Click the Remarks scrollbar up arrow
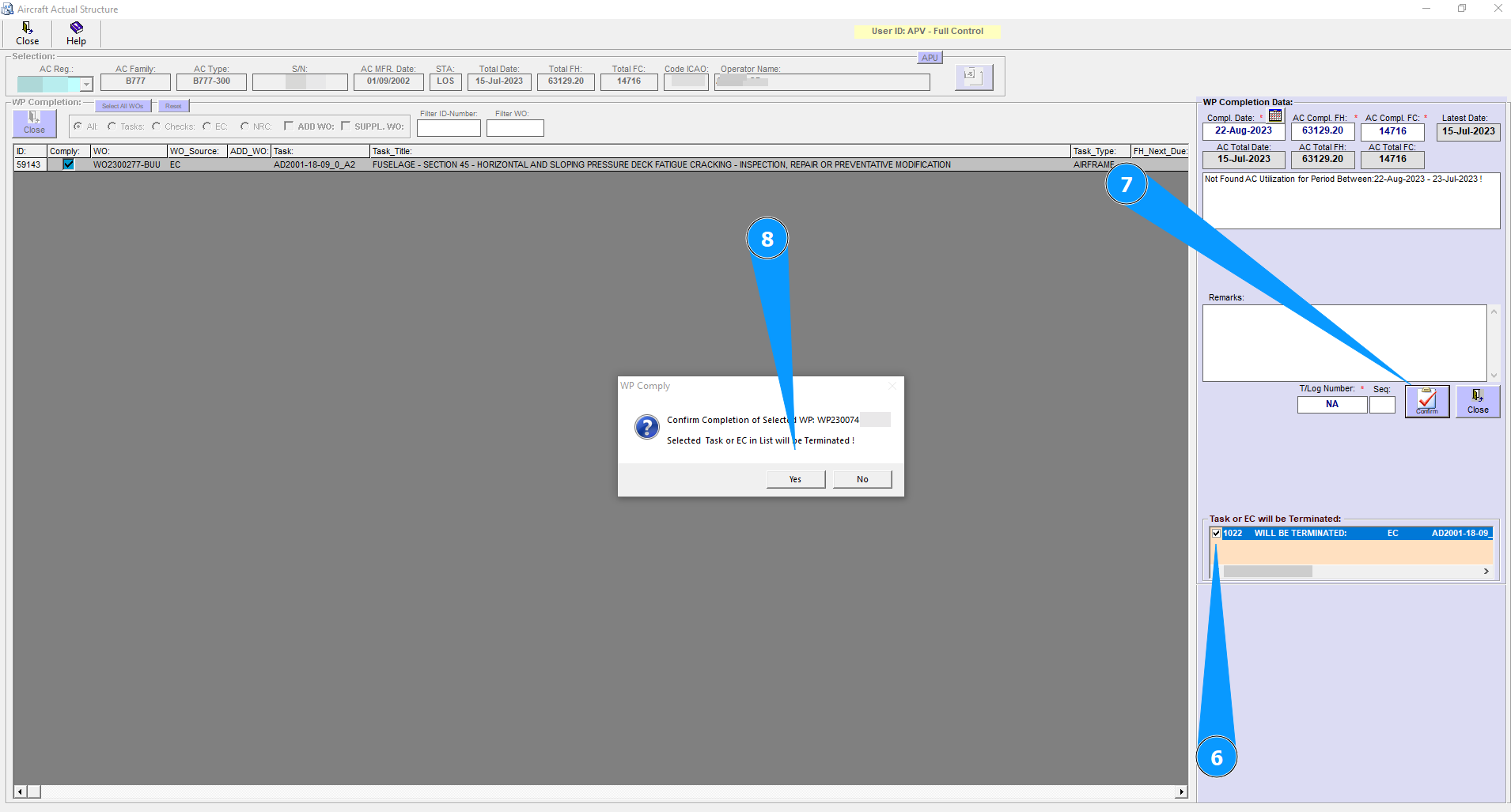 (x=1494, y=312)
